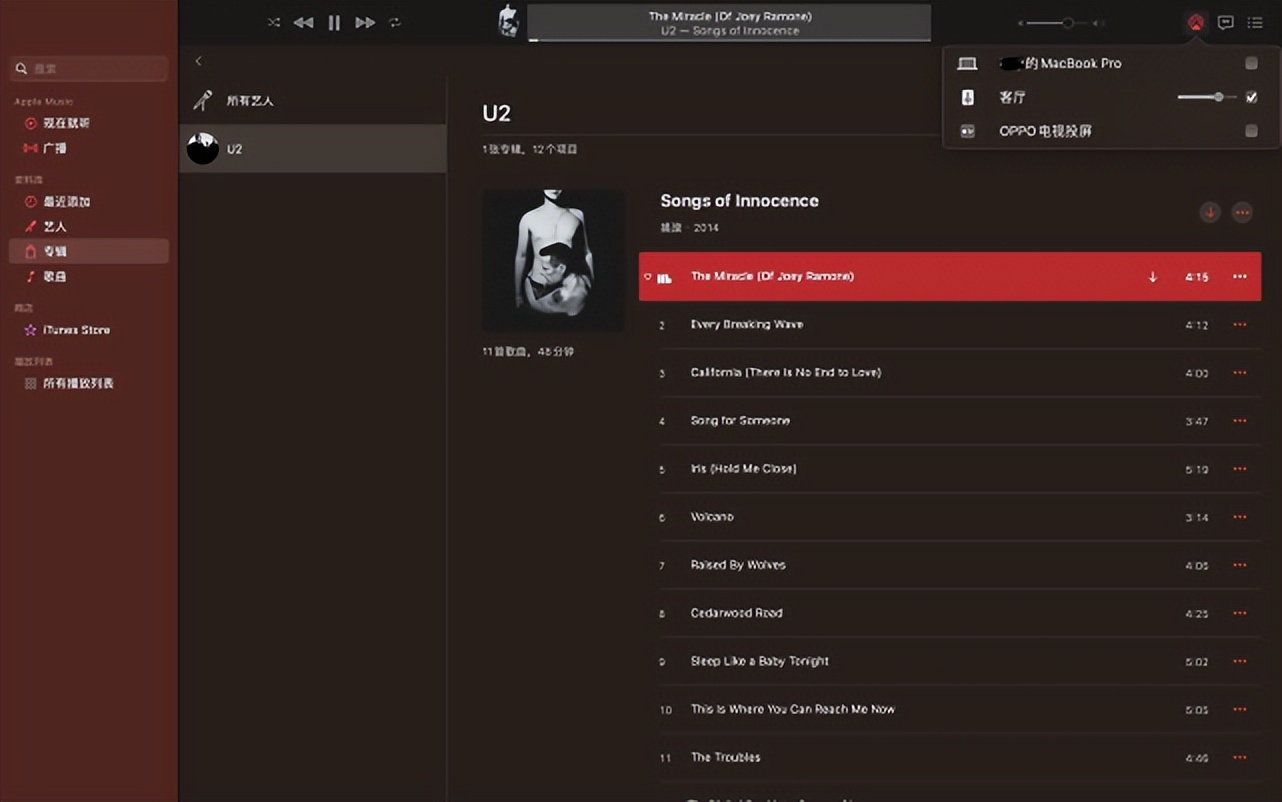Open more options for Song for Someone

[x=1240, y=421]
